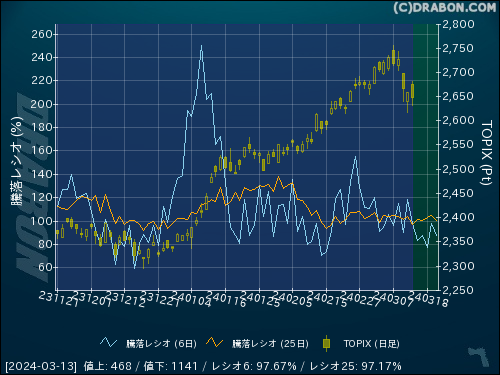Click the 240318 date label on x-axis

(x=428, y=299)
